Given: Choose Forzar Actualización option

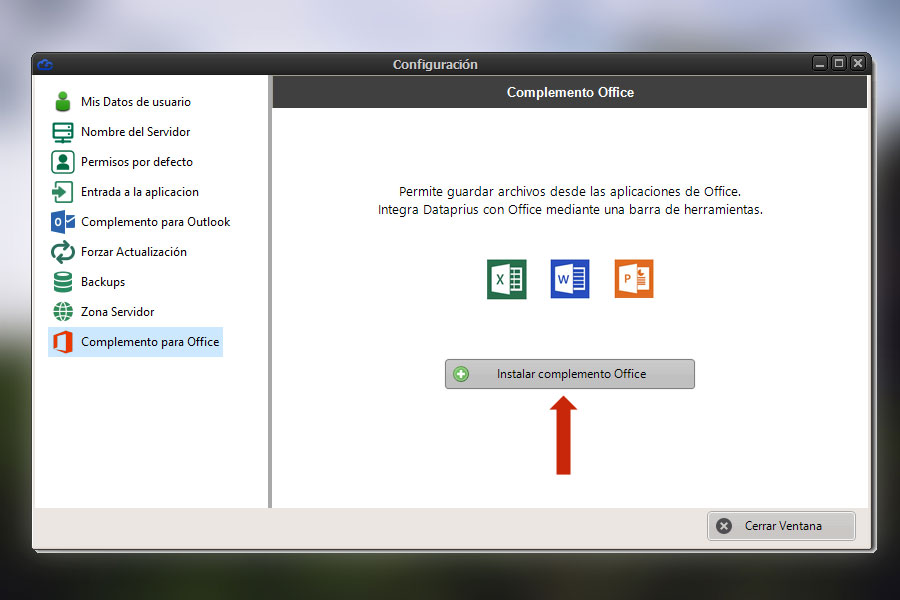Looking at the screenshot, I should click(135, 252).
